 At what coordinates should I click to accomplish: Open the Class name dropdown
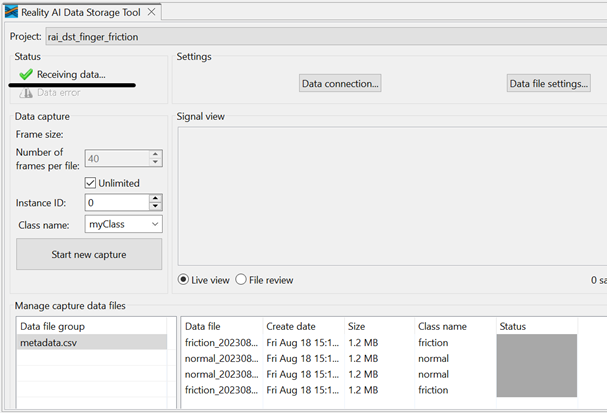(x=153, y=225)
